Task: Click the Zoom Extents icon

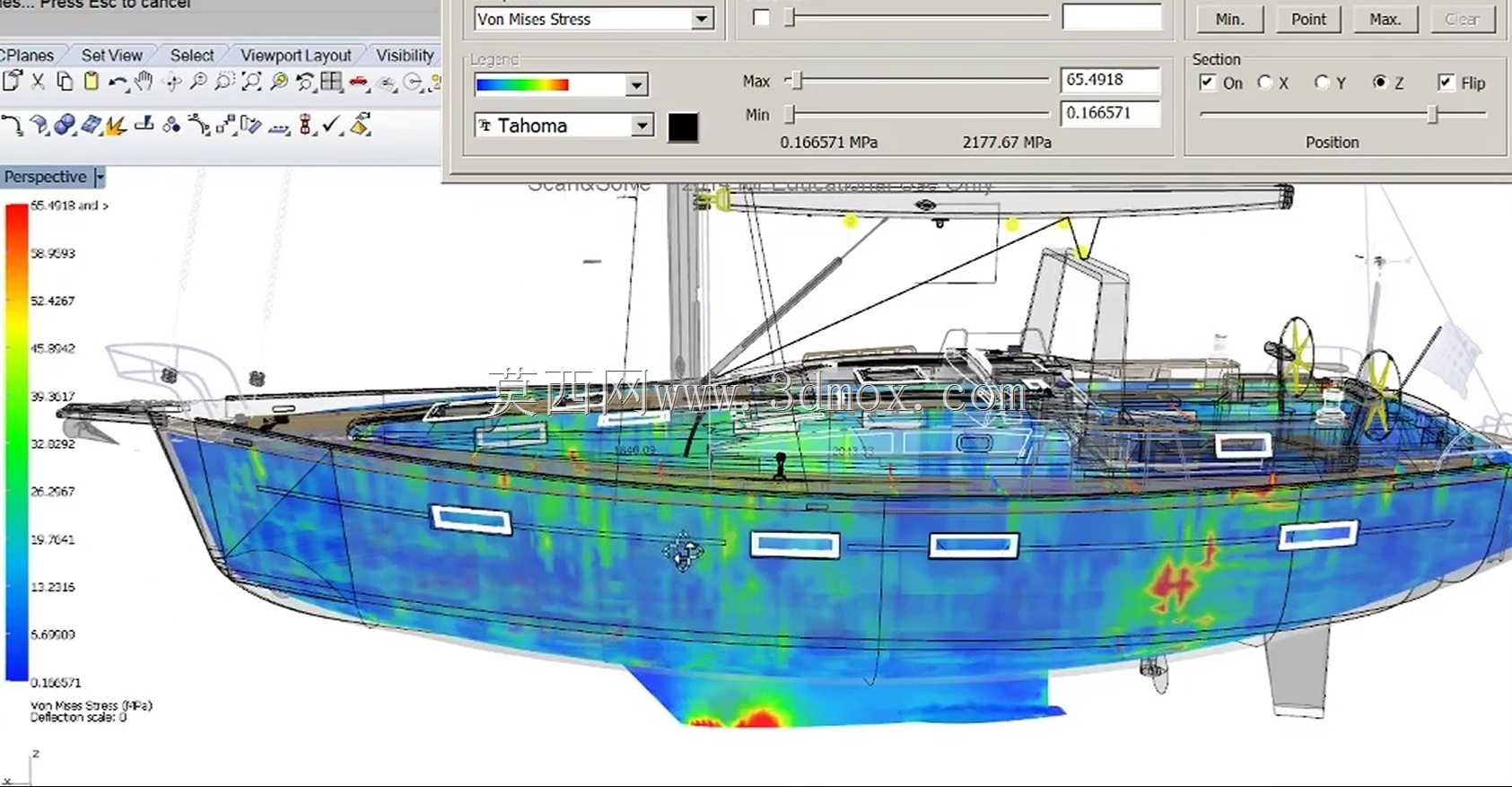Action: (251, 82)
